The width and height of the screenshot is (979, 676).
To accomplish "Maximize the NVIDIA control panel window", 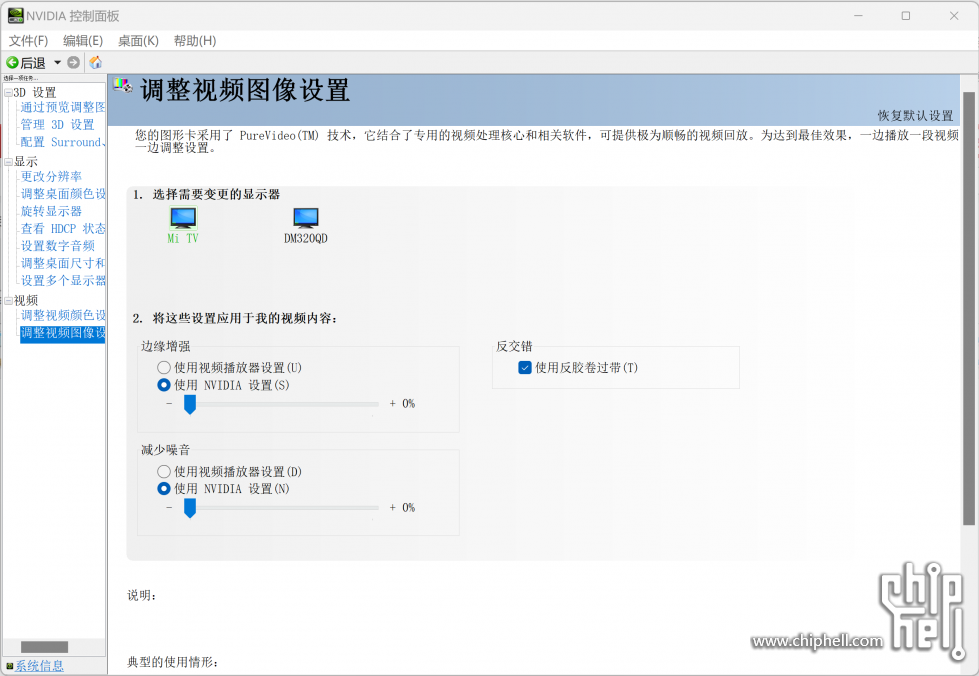I will 906,16.
